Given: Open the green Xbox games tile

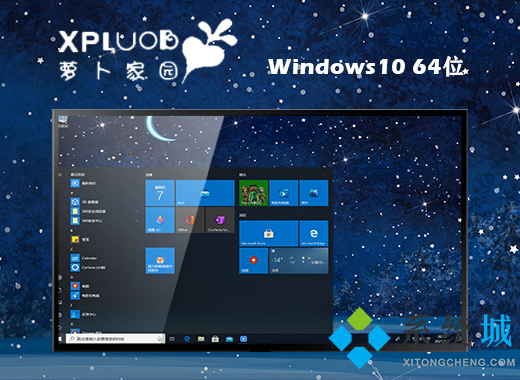Looking at the screenshot, I should tap(254, 193).
